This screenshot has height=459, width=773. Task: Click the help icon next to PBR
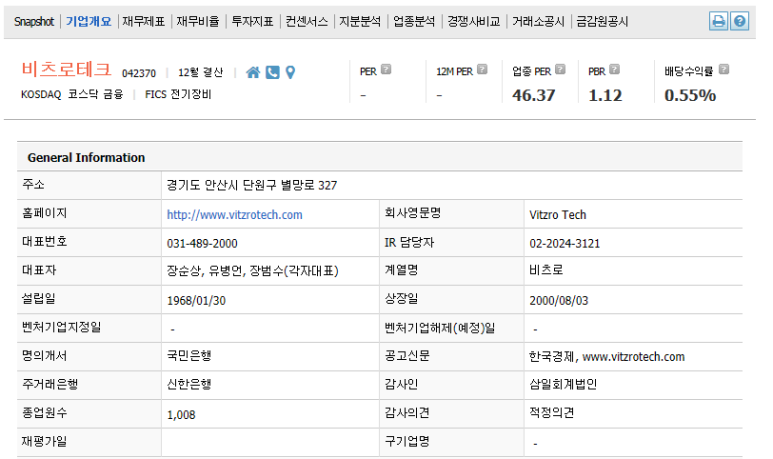[x=615, y=70]
